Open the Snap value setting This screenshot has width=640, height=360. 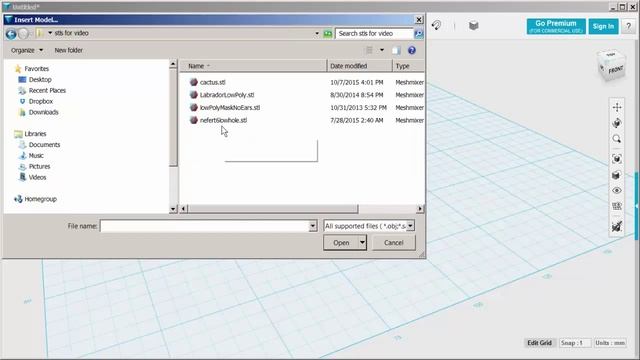click(x=574, y=343)
